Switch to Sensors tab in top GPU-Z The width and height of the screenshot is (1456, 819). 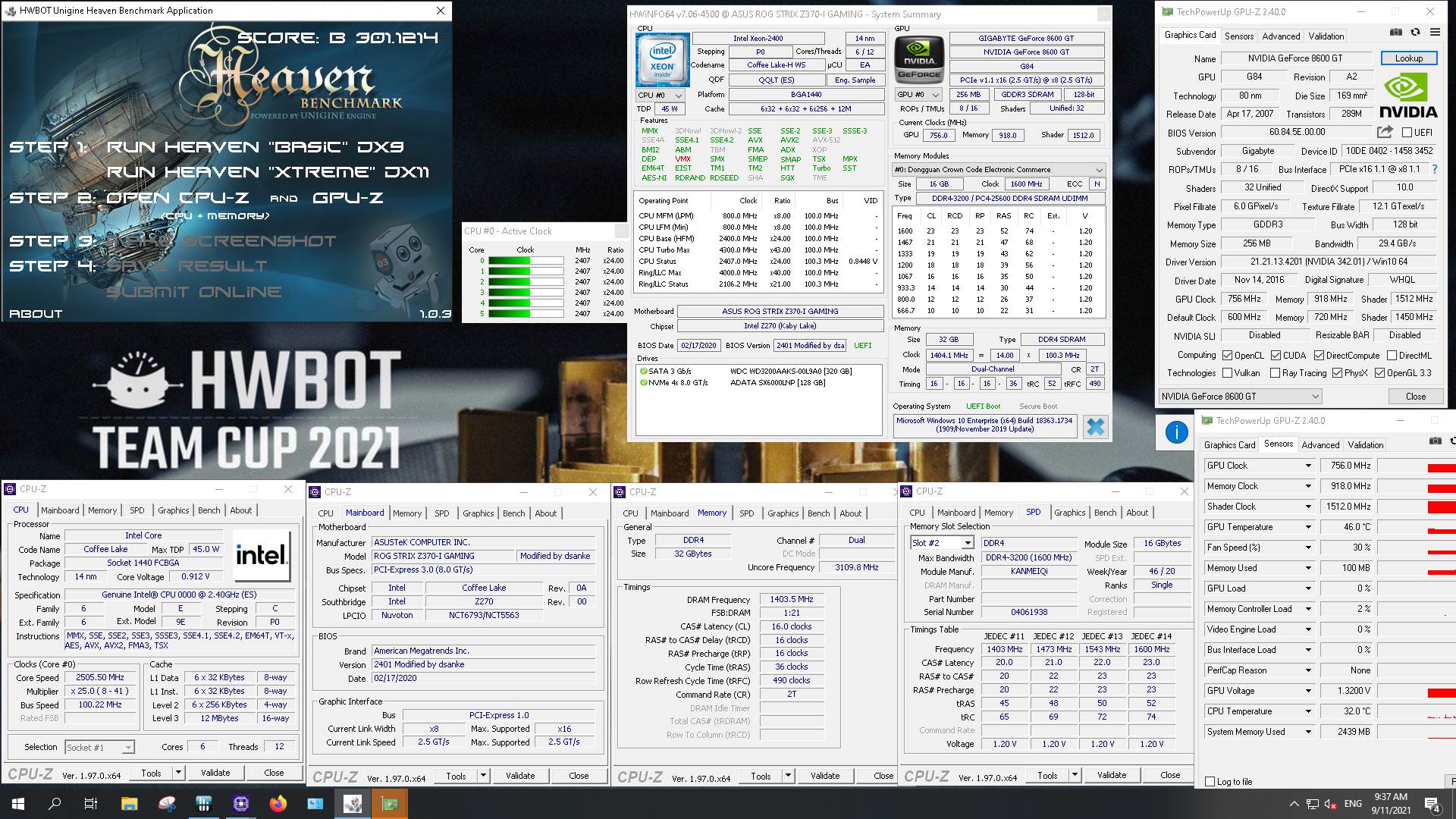pos(1238,36)
